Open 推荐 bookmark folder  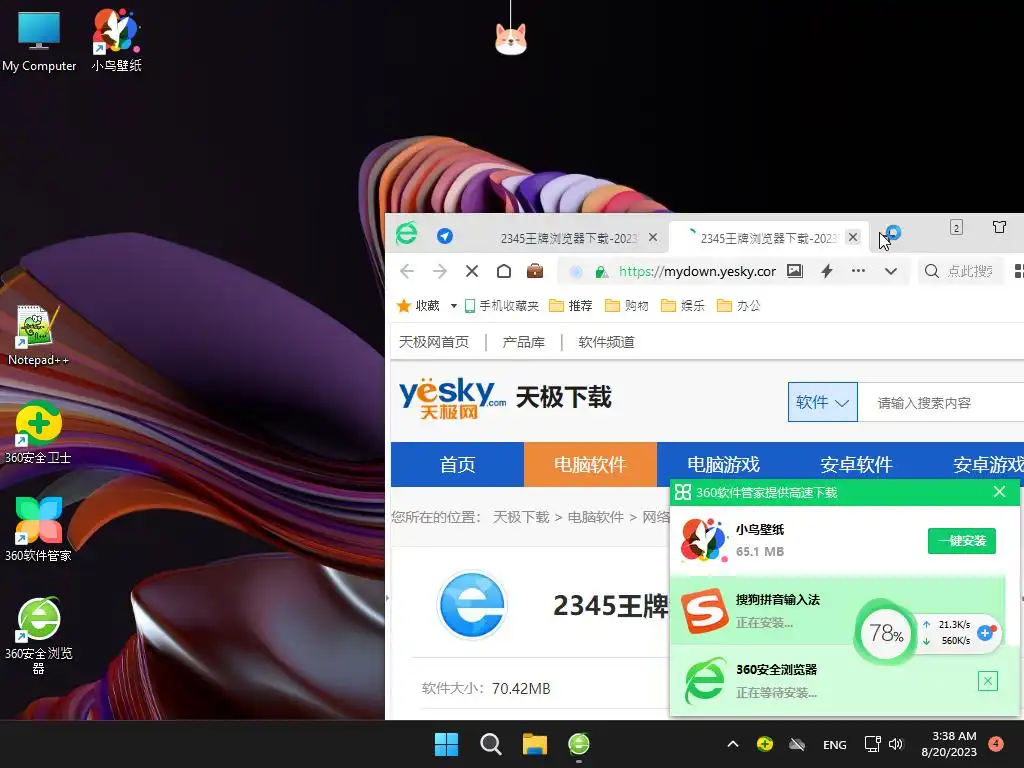coord(571,306)
